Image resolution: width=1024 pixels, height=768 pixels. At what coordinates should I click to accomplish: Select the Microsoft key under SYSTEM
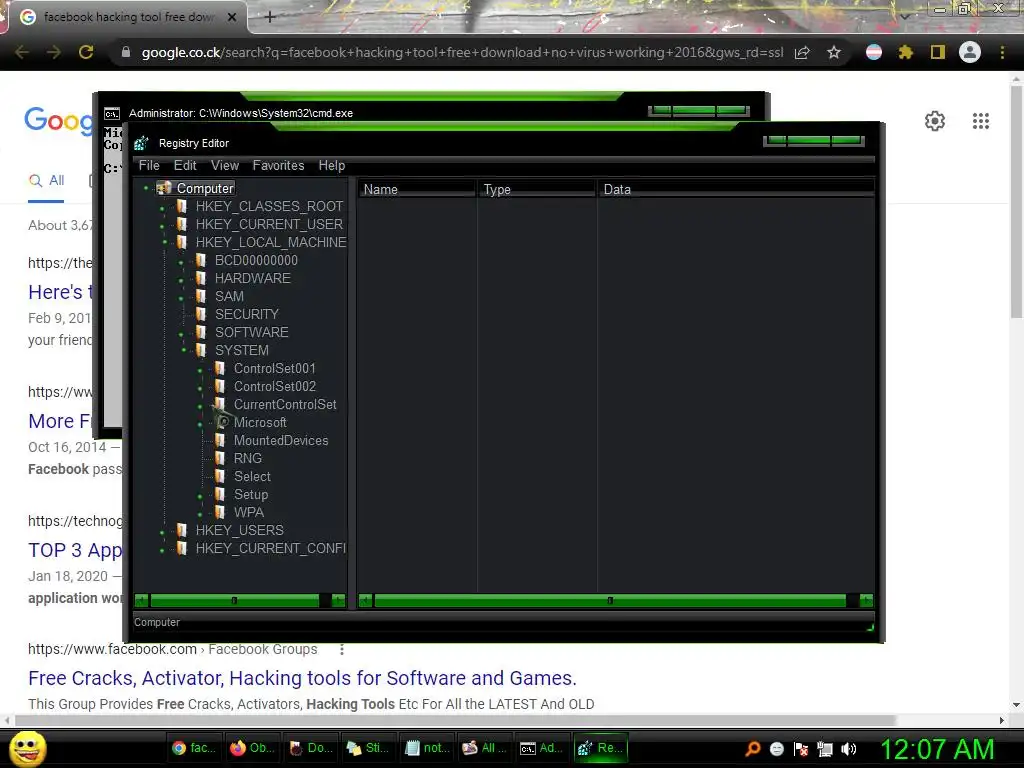[x=260, y=423]
